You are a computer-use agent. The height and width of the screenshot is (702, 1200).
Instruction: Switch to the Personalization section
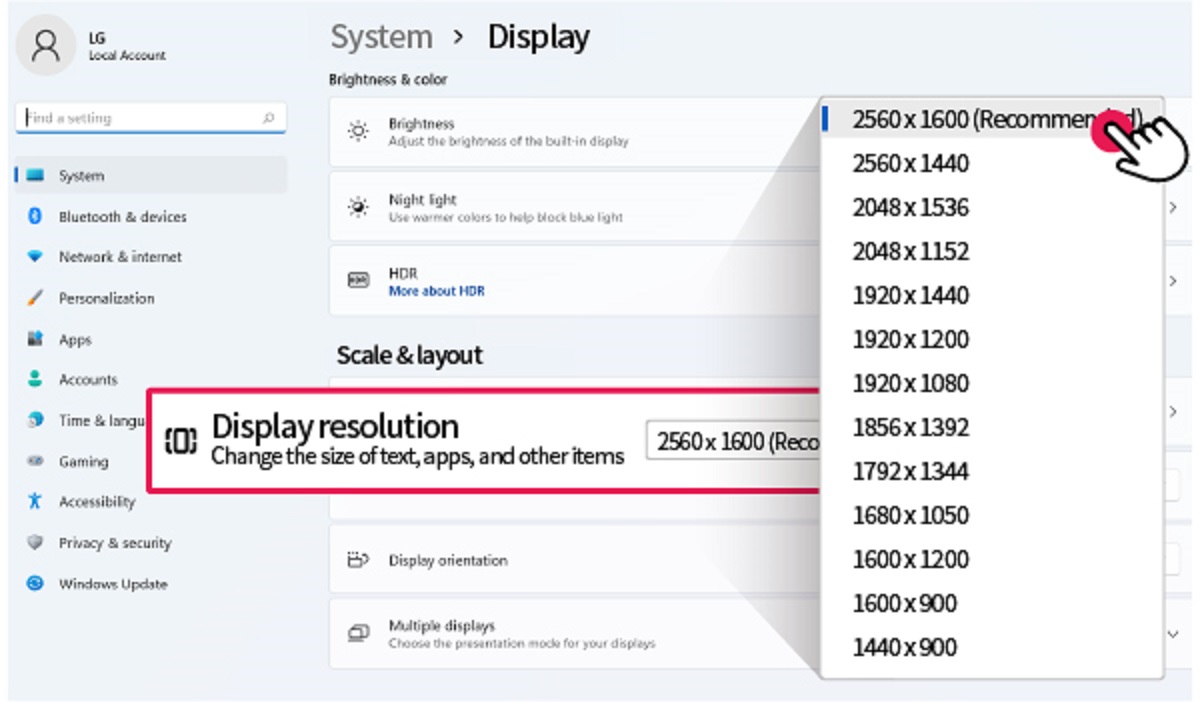pos(37,298)
